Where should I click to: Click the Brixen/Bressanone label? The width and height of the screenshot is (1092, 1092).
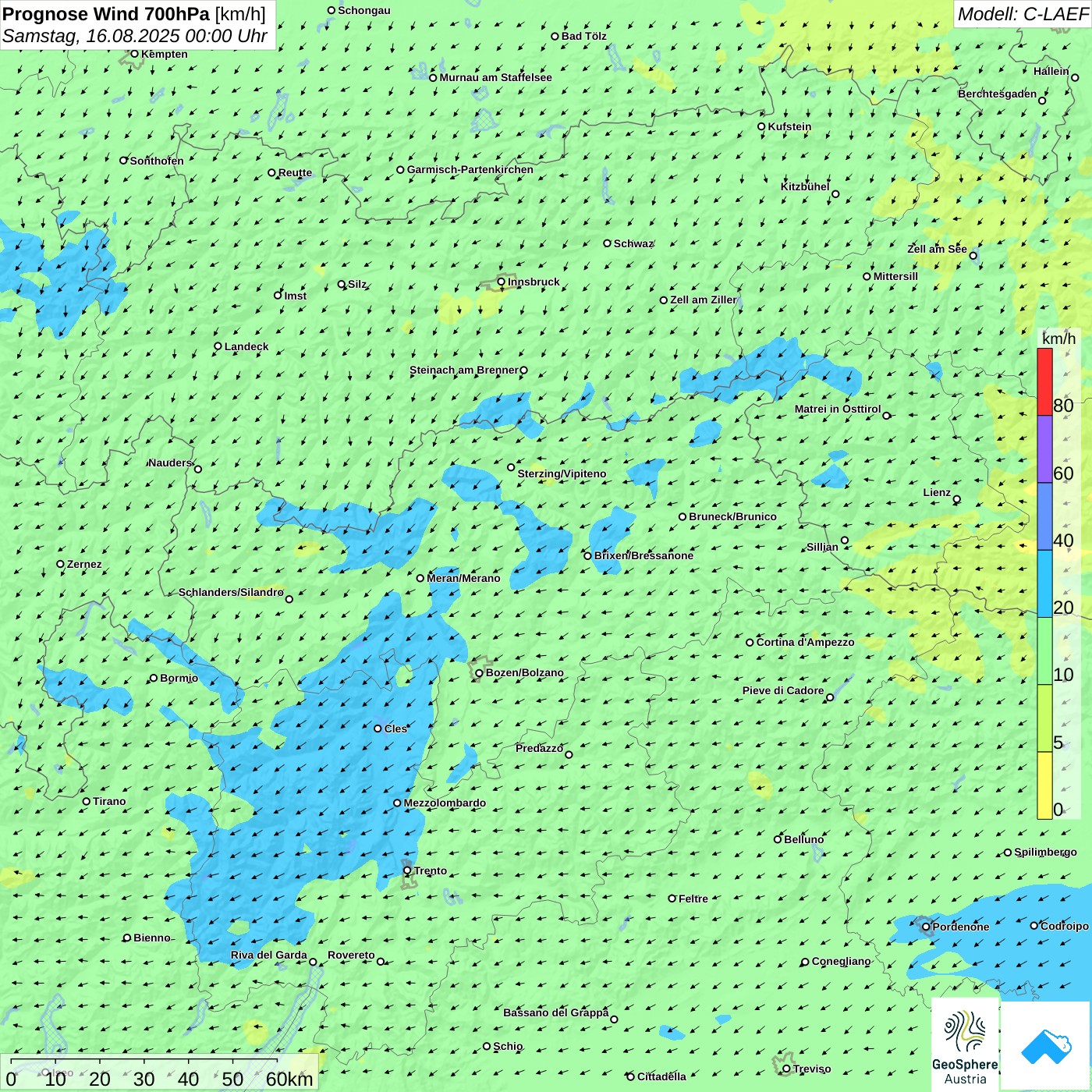(643, 555)
